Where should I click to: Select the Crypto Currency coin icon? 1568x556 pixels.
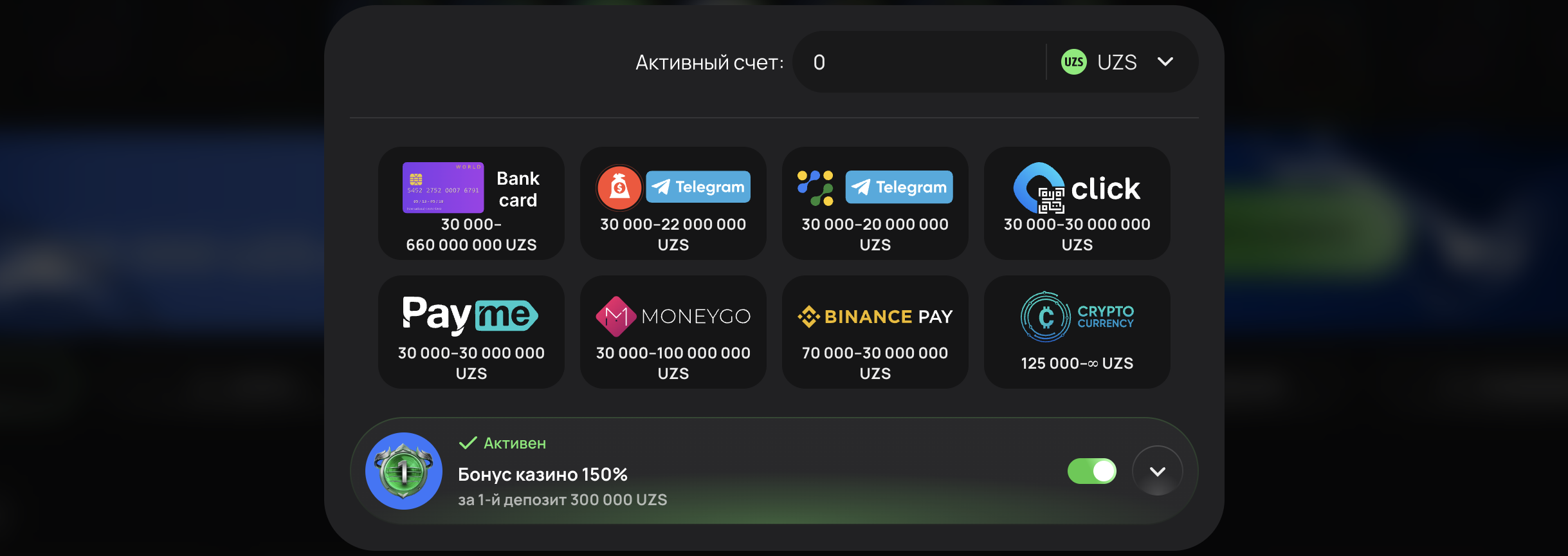click(1046, 317)
